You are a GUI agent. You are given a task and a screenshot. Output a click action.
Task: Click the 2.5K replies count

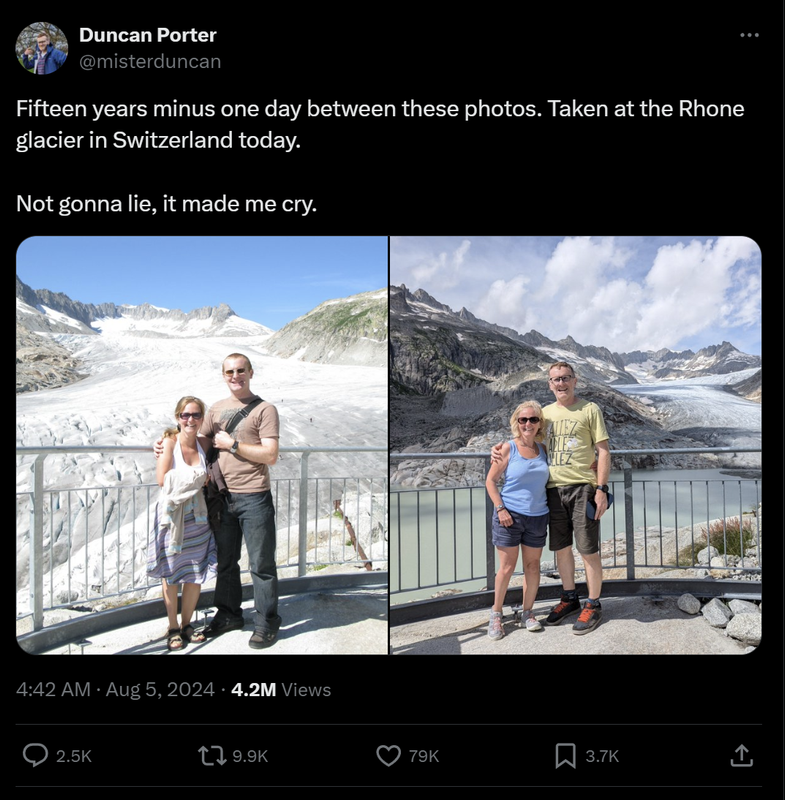pos(74,756)
